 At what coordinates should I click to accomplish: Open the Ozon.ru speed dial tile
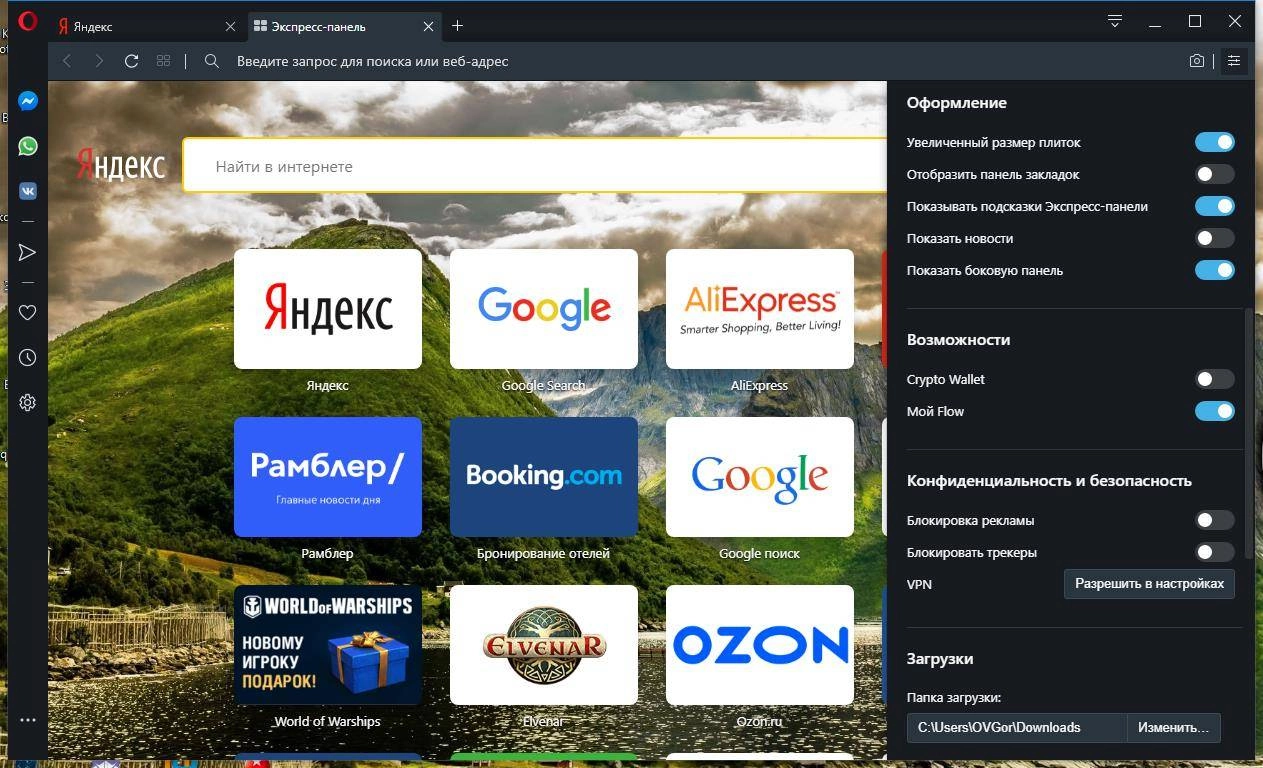click(x=760, y=645)
